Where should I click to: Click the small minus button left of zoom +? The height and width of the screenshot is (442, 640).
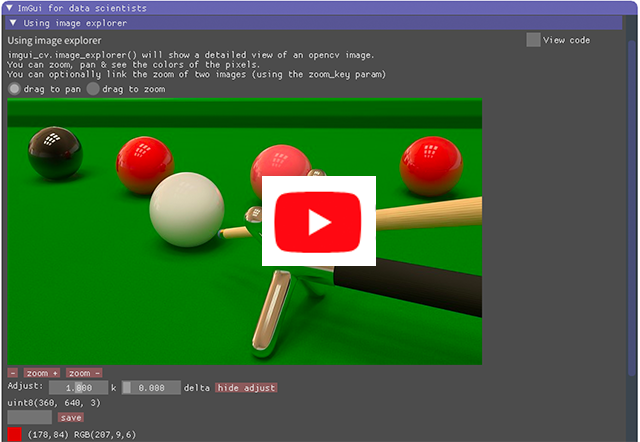[13, 373]
